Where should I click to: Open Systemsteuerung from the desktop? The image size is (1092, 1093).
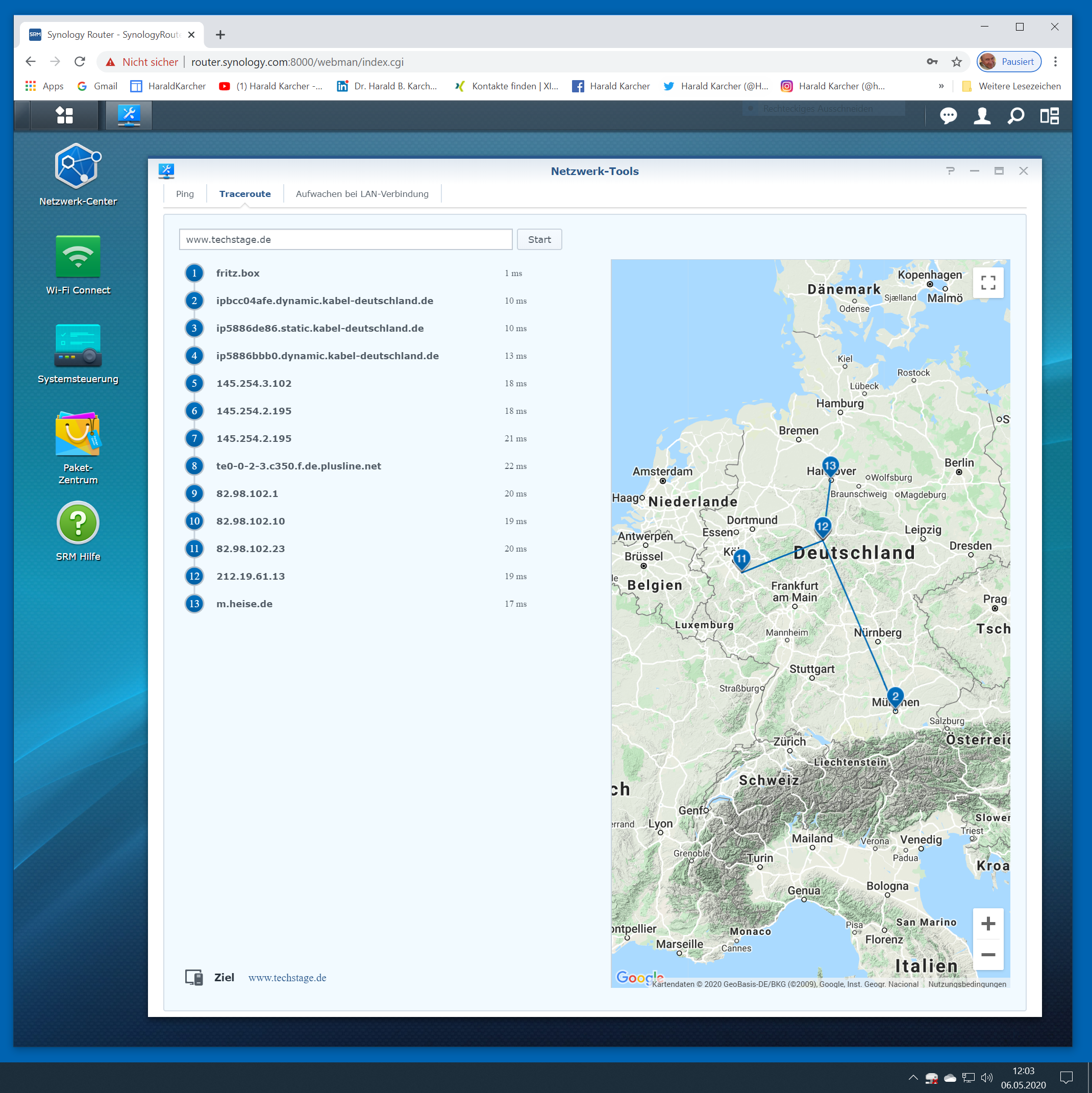point(78,345)
